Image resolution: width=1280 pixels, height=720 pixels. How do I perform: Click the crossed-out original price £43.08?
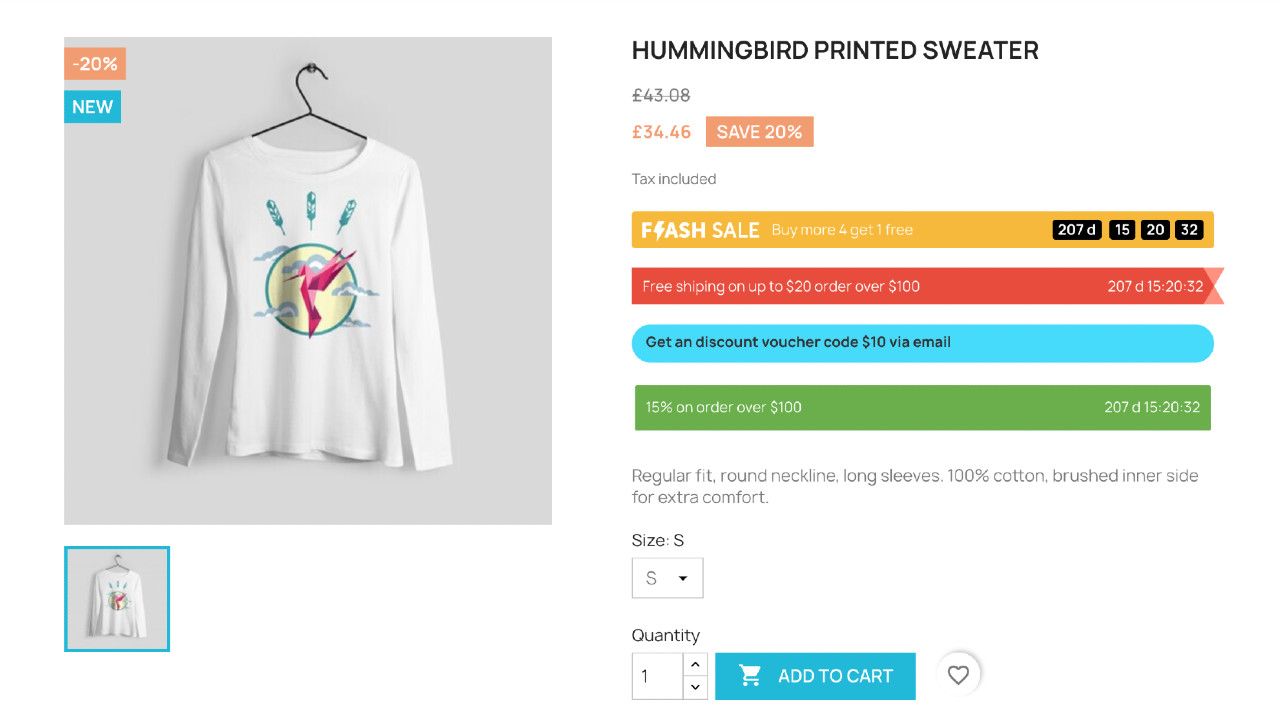click(658, 95)
